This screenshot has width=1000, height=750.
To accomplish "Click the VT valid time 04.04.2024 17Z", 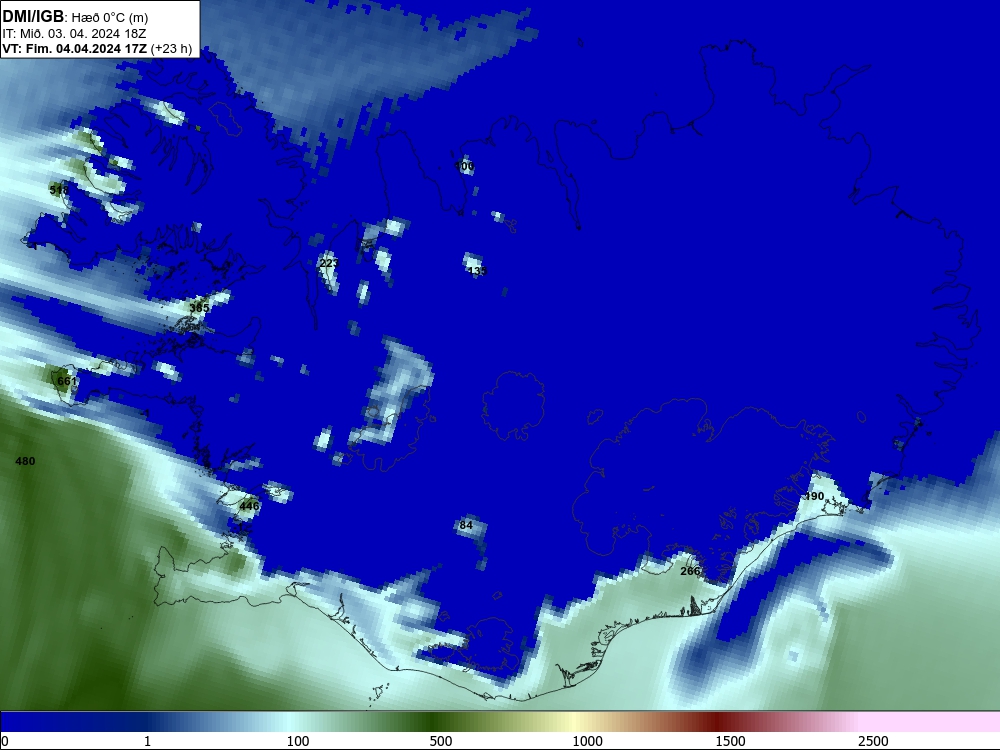I will click(75, 48).
